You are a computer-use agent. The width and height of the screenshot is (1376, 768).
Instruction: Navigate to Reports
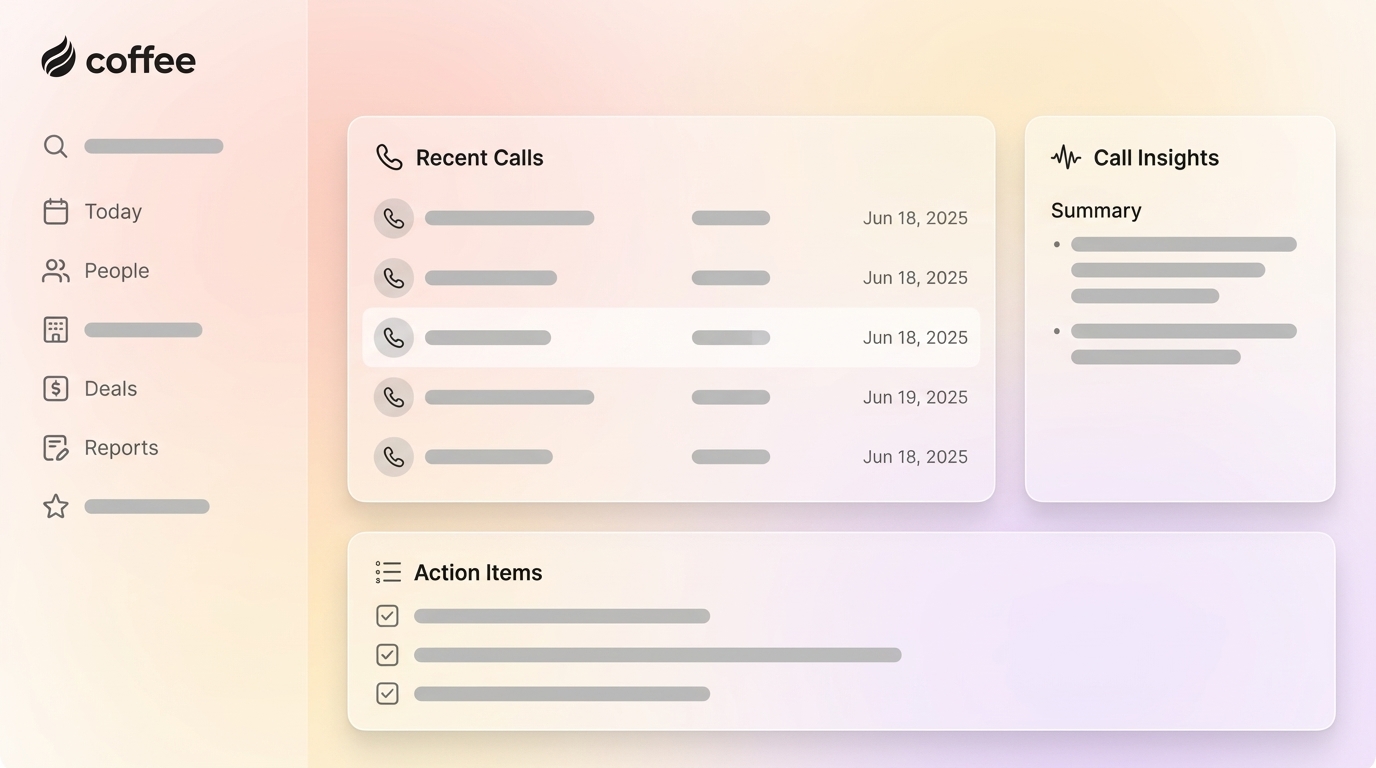(121, 447)
